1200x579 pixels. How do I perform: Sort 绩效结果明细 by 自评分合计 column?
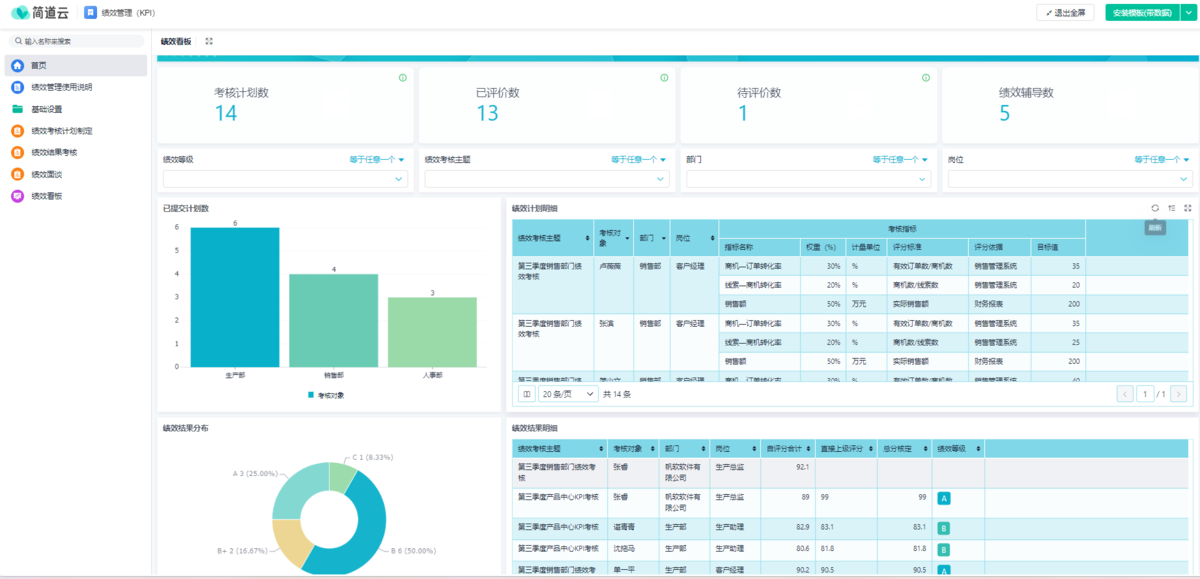[787, 449]
